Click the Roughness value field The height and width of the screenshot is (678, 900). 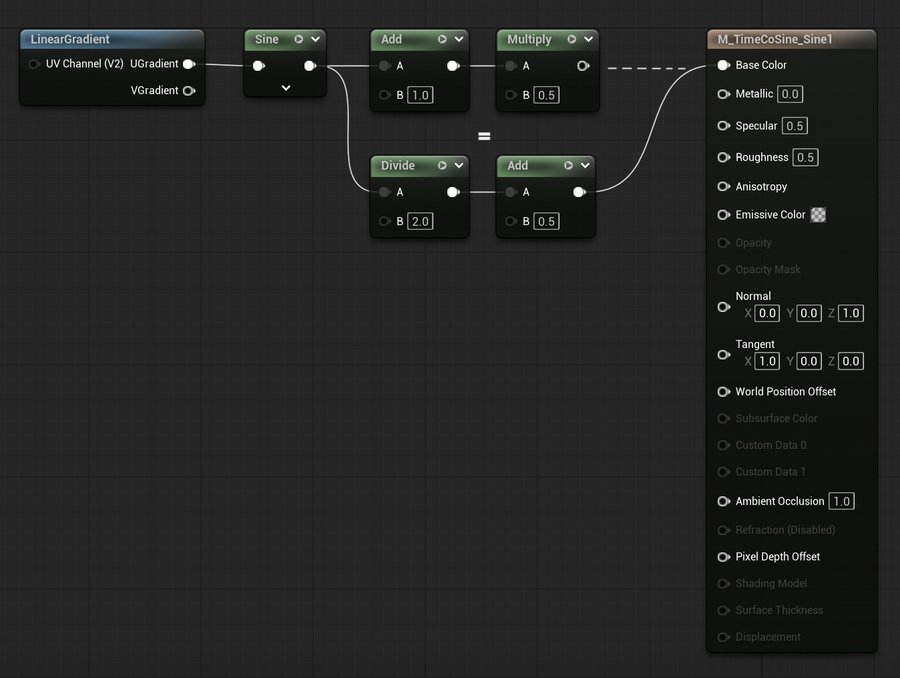pos(805,158)
